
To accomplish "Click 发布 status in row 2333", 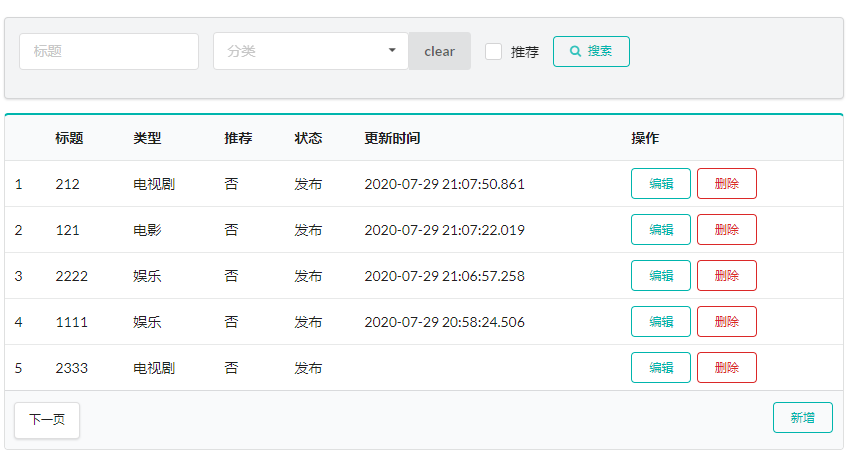I will click(x=308, y=368).
